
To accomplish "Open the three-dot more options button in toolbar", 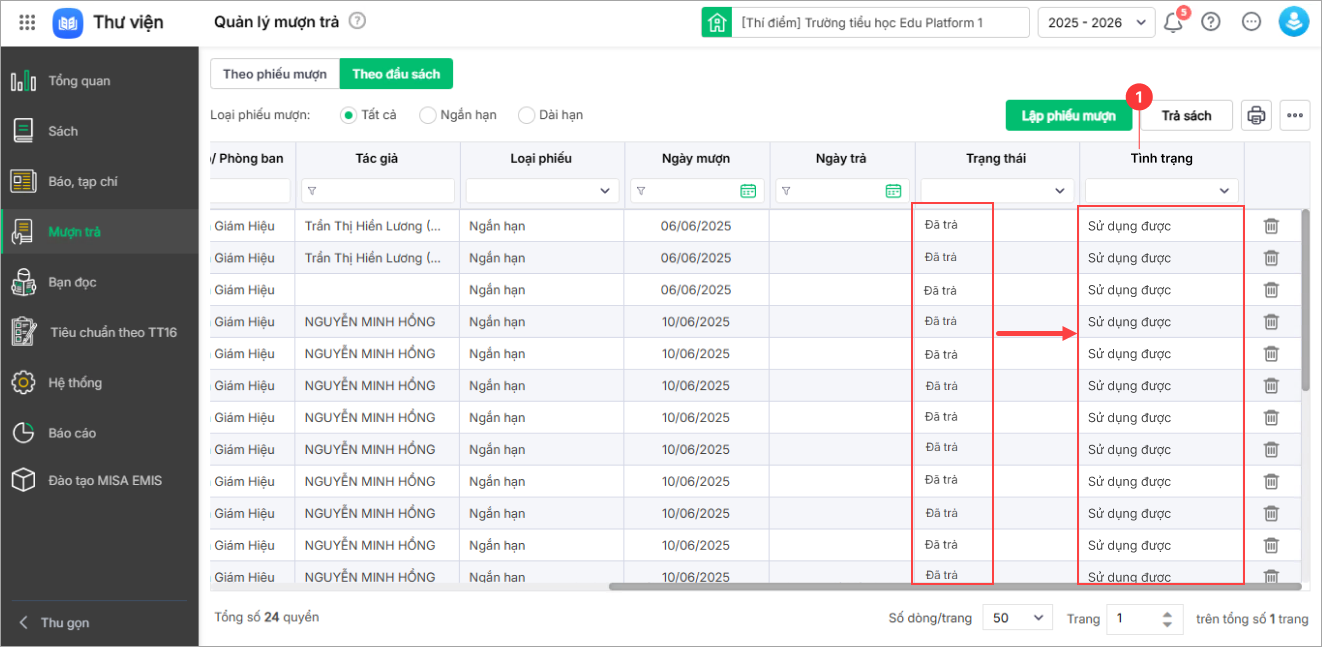I will tap(1295, 116).
